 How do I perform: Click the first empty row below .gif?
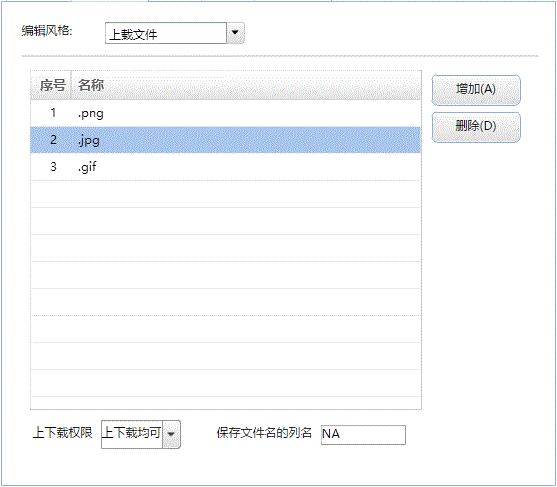(x=226, y=194)
